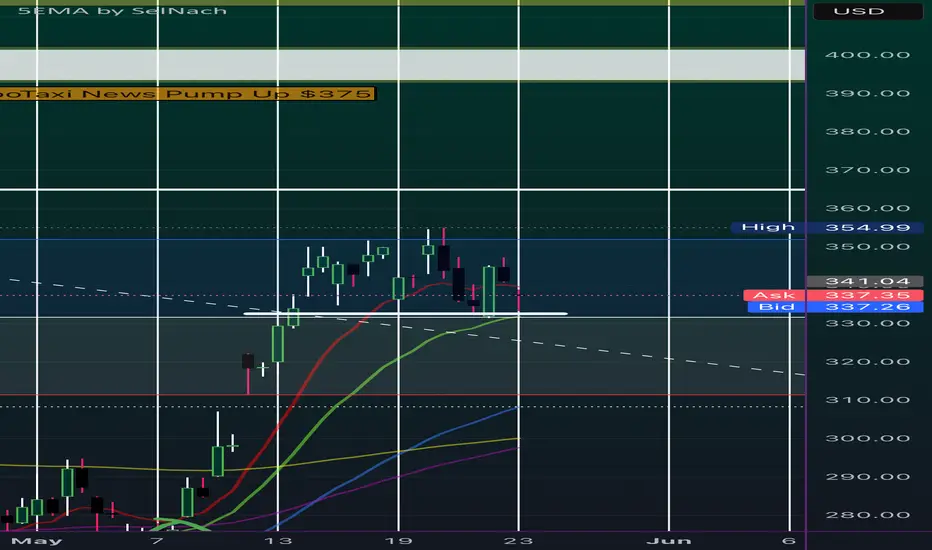Click the High 354.99 price label
This screenshot has width=932, height=550.
click(827, 227)
